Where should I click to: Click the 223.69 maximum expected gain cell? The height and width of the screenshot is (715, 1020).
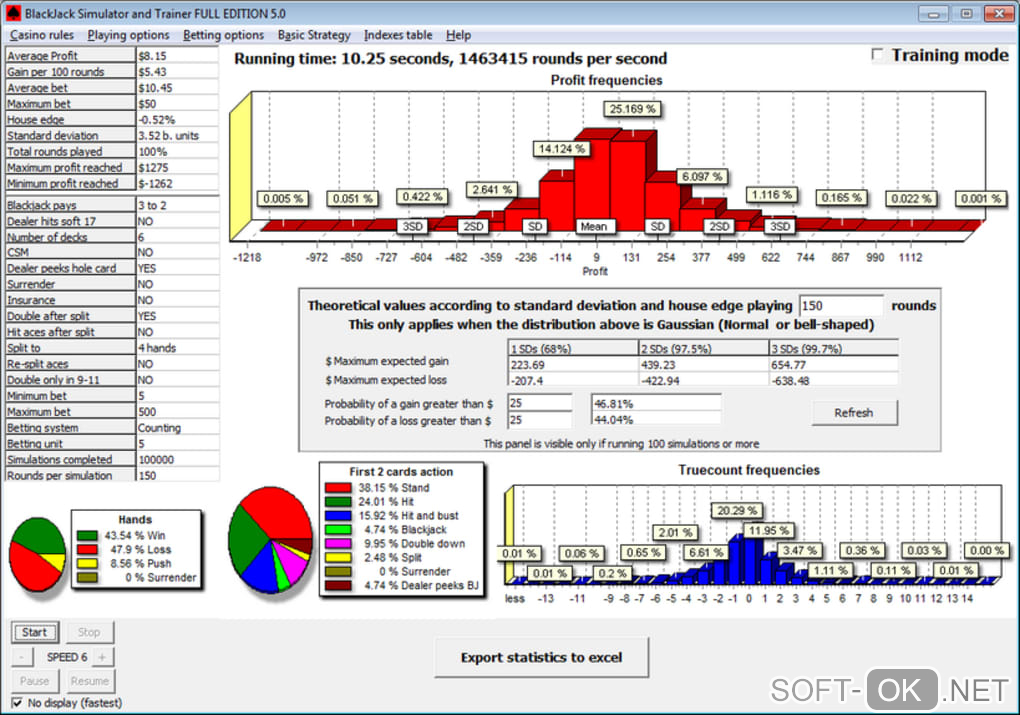point(572,364)
